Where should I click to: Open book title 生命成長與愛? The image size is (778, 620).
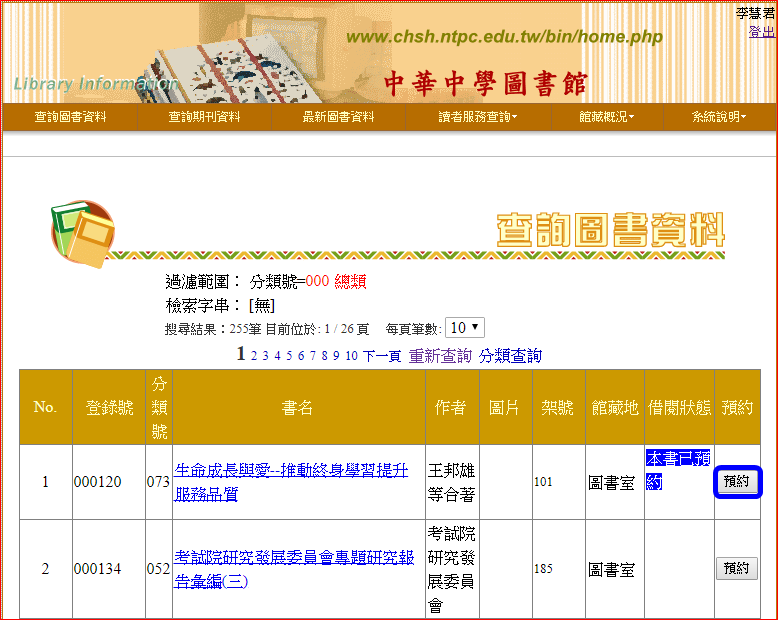291,482
